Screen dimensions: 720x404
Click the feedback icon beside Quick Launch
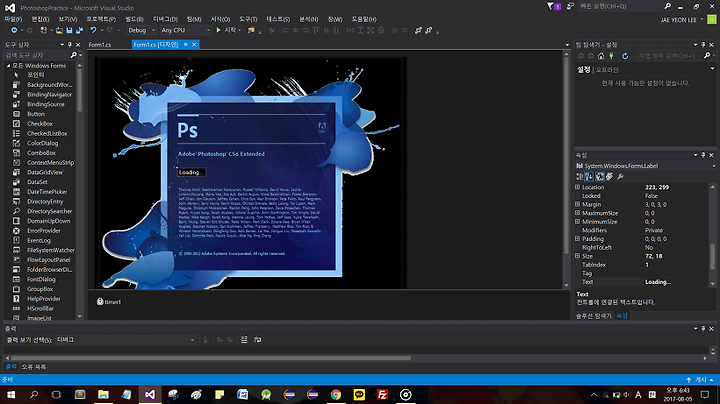tap(570, 6)
